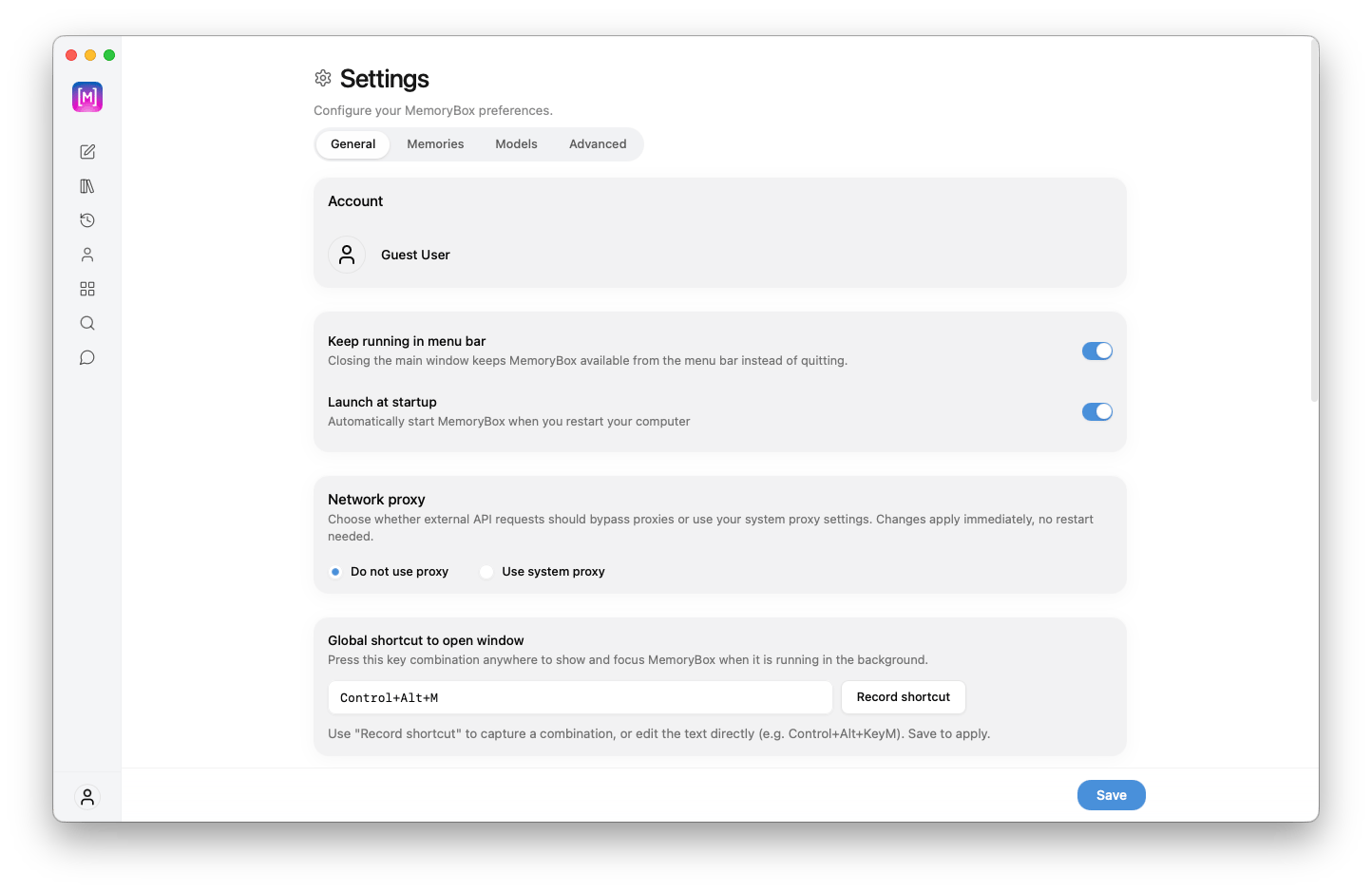The width and height of the screenshot is (1372, 892).
Task: Click Global shortcut to open window heading
Action: coord(426,640)
